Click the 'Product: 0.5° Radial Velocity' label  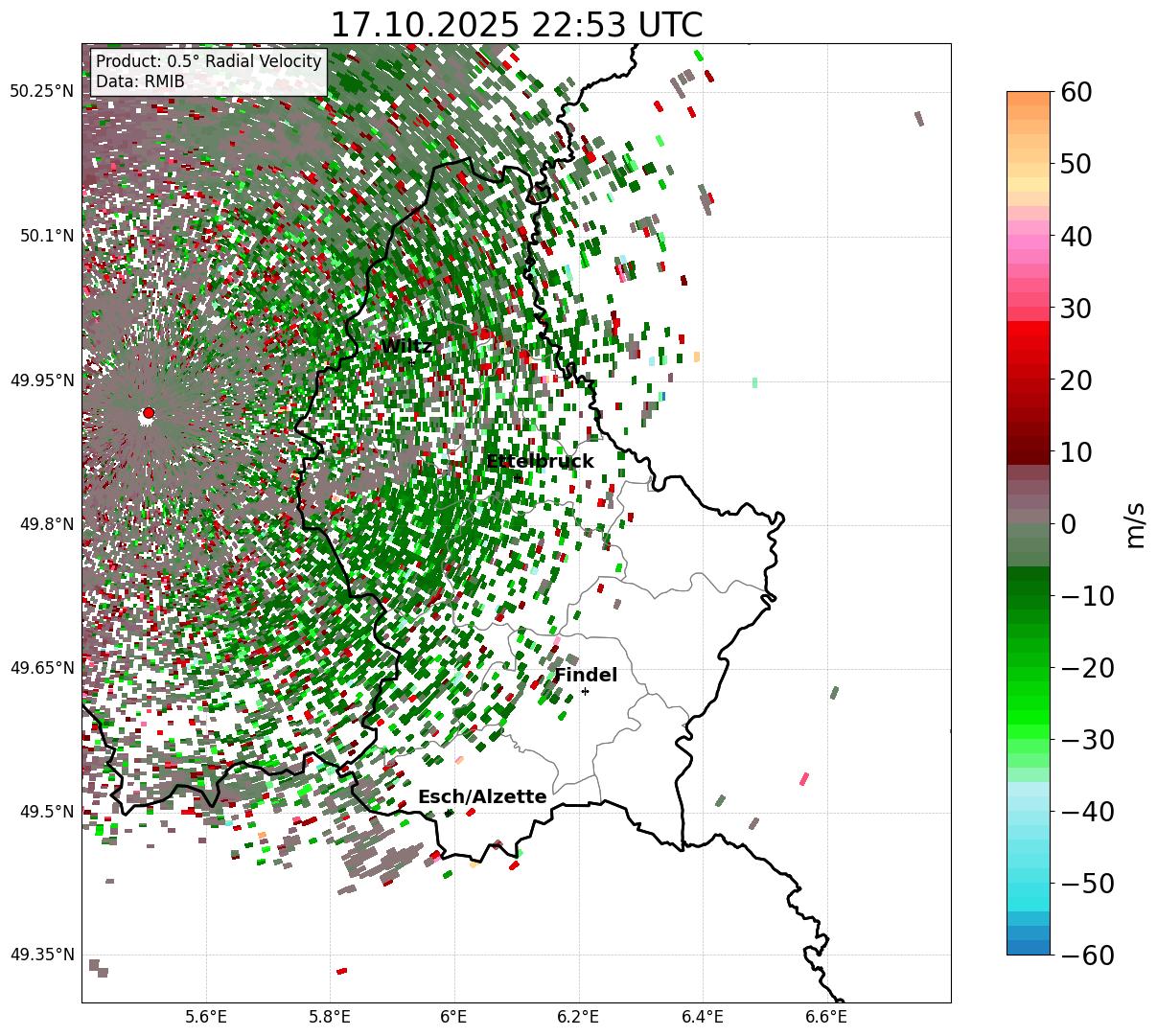tap(209, 62)
